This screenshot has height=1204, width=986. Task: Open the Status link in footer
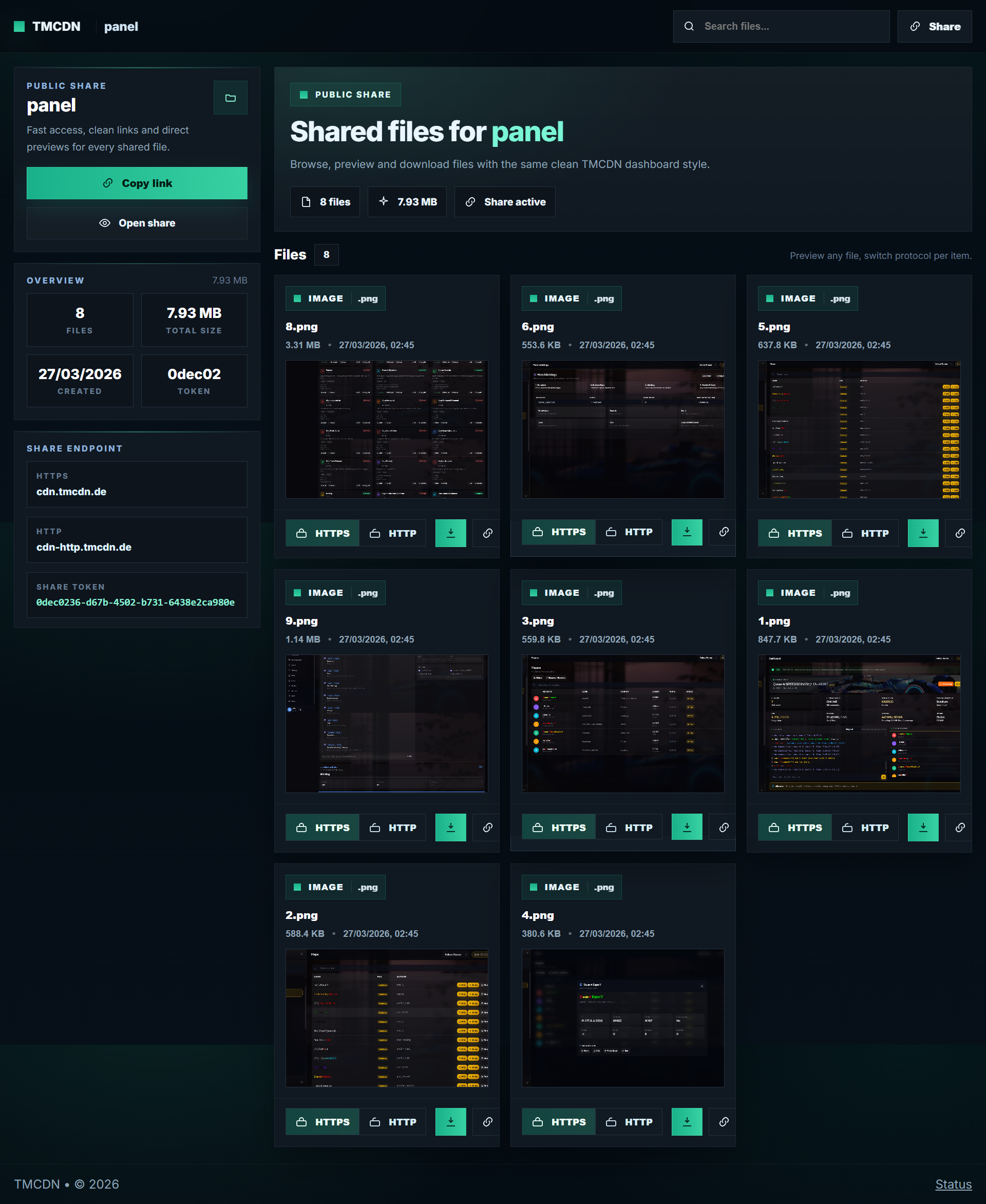pos(953,1184)
